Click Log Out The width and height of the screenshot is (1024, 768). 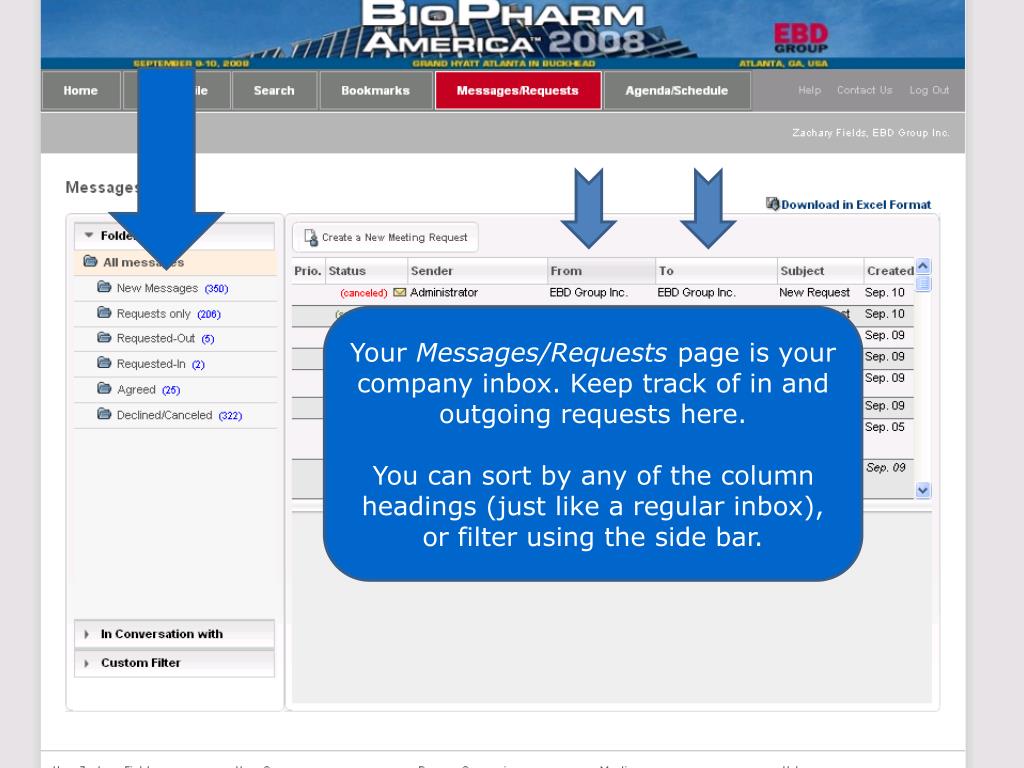click(x=929, y=90)
